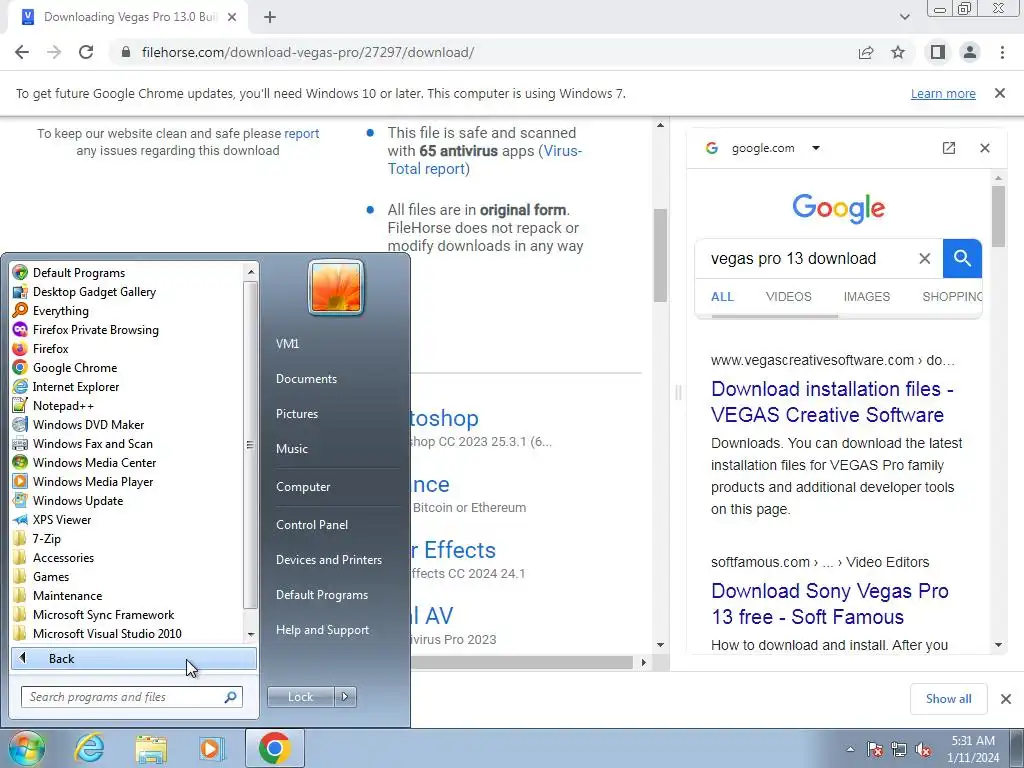
Task: Switch to the IMAGES search tab
Action: [867, 296]
